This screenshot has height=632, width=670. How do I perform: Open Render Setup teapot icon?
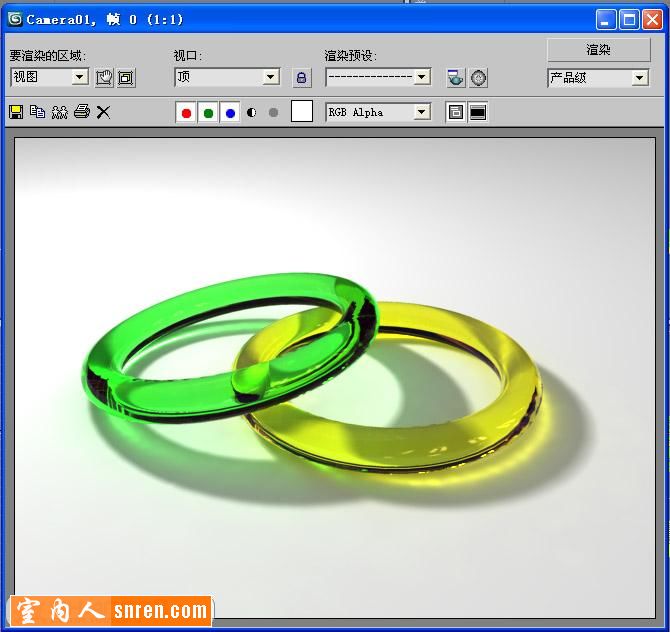(455, 78)
